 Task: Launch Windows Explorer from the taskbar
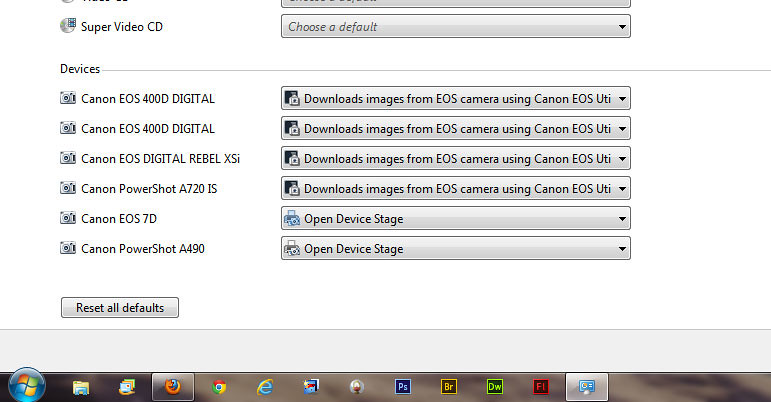click(x=81, y=386)
